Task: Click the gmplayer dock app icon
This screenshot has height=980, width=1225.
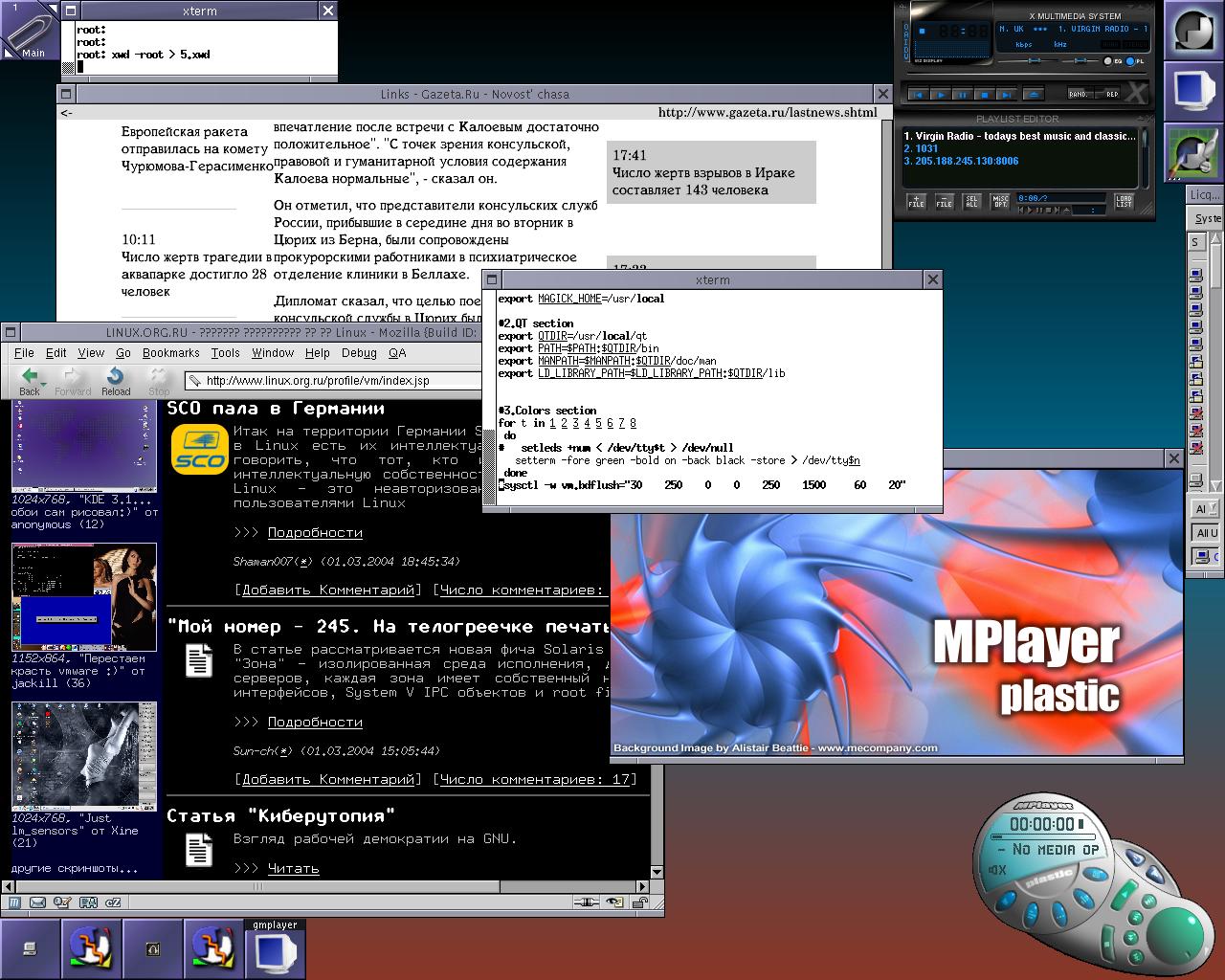Action: [x=275, y=948]
